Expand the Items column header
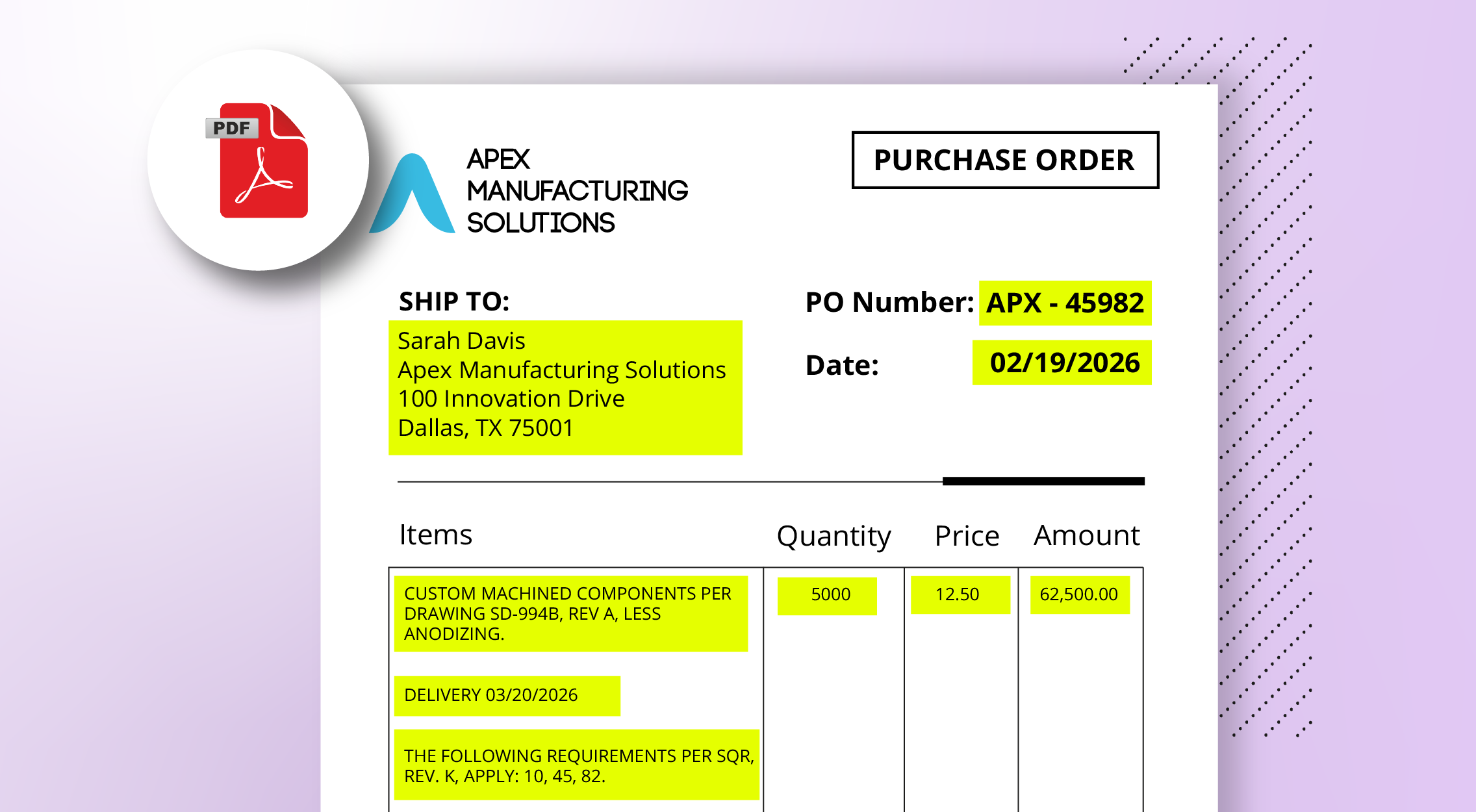1476x812 pixels. pos(435,535)
